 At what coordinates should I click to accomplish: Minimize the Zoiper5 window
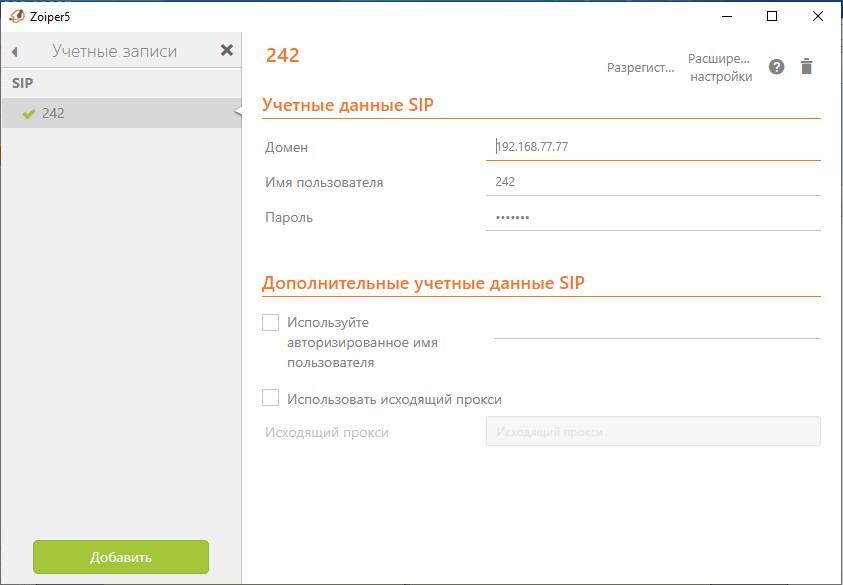726,17
